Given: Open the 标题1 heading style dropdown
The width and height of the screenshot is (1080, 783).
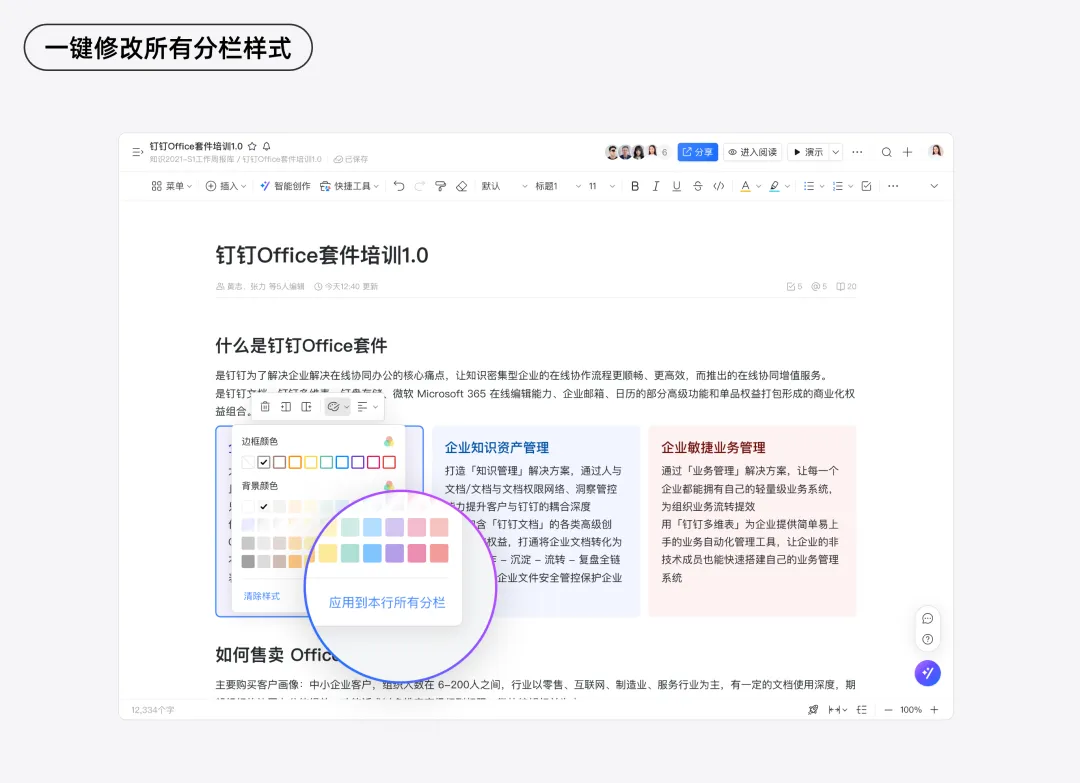Looking at the screenshot, I should [558, 186].
